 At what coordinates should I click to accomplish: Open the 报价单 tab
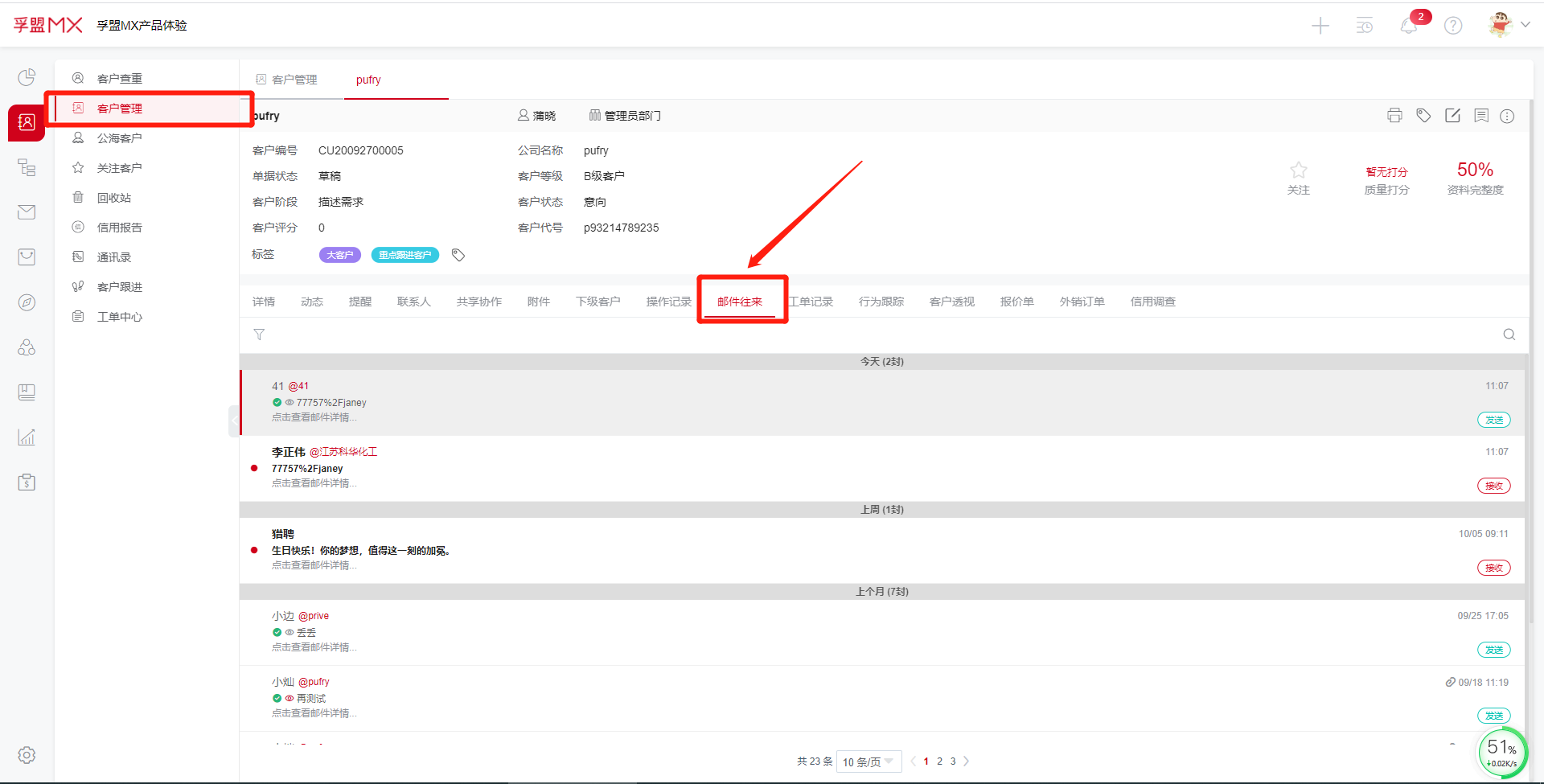[1016, 302]
